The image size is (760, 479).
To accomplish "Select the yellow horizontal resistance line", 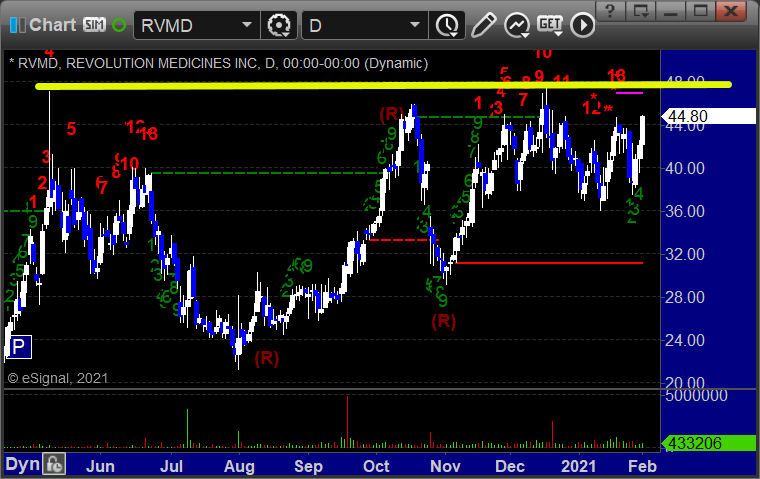I will coord(383,86).
